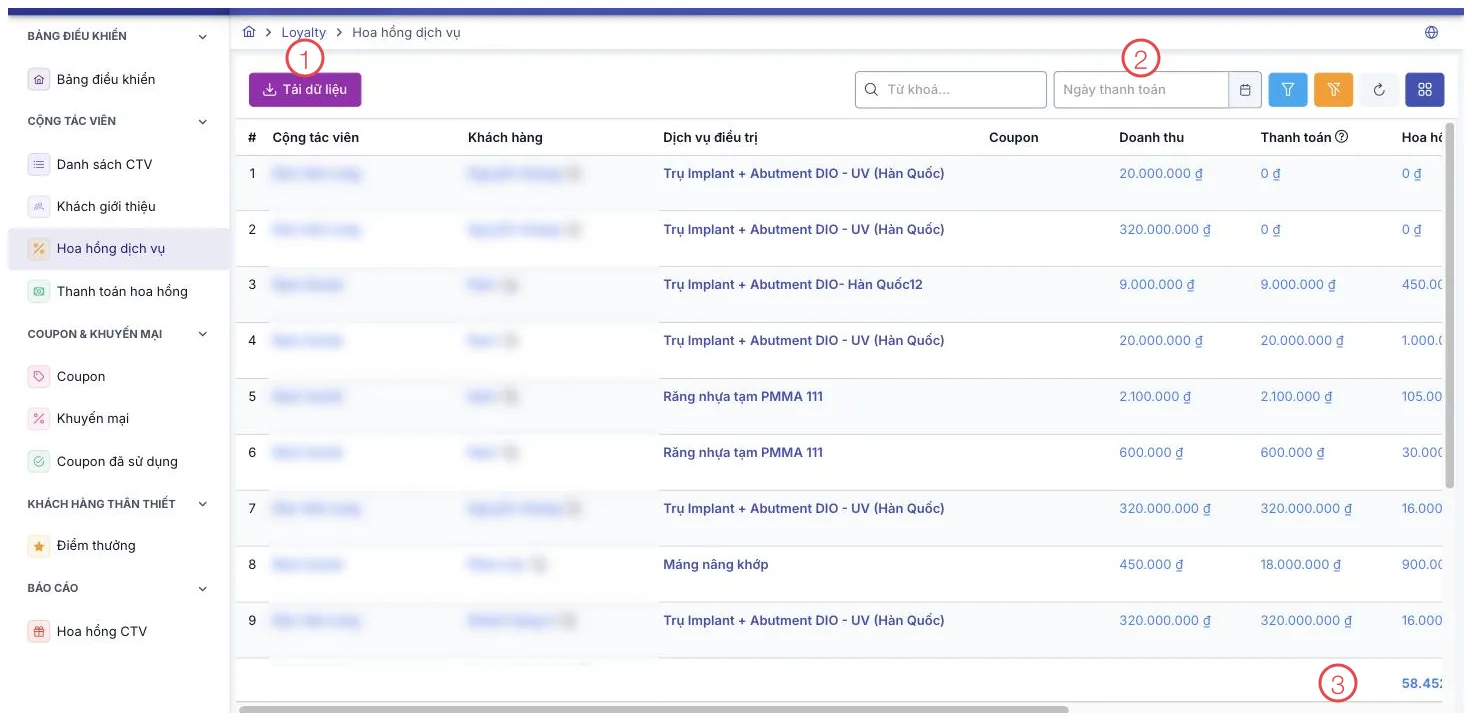The height and width of the screenshot is (721, 1472).
Task: Click the 450.000 ₫ revenue in row 8
Action: tap(1151, 564)
